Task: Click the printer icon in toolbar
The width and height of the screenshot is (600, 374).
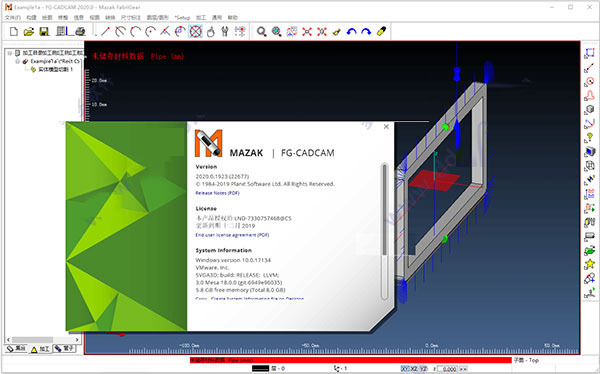Action: (x=80, y=31)
